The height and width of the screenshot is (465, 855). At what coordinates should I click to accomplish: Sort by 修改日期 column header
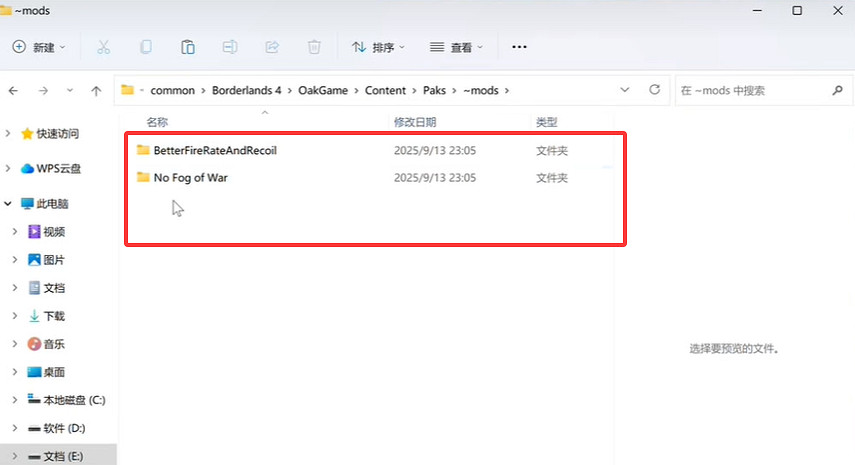415,122
